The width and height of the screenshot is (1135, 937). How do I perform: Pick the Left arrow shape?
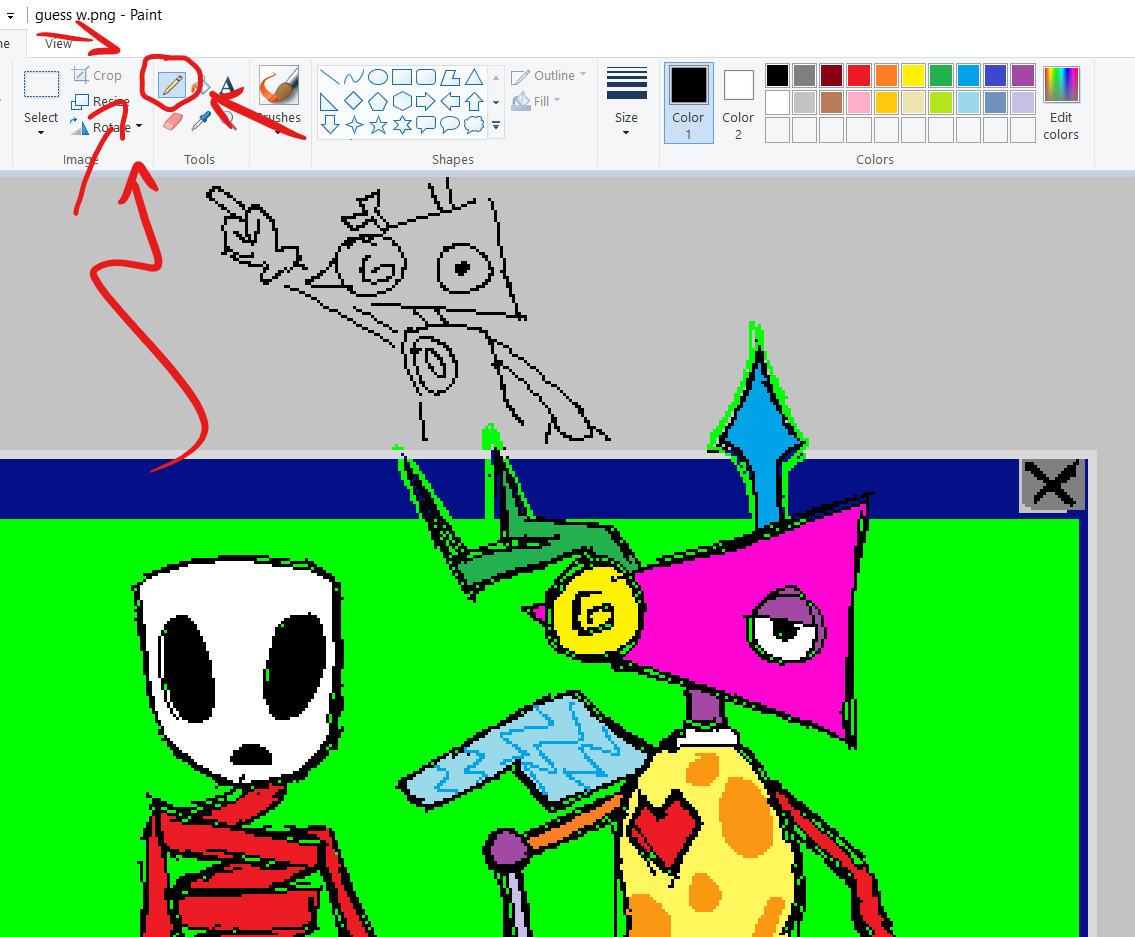450,101
